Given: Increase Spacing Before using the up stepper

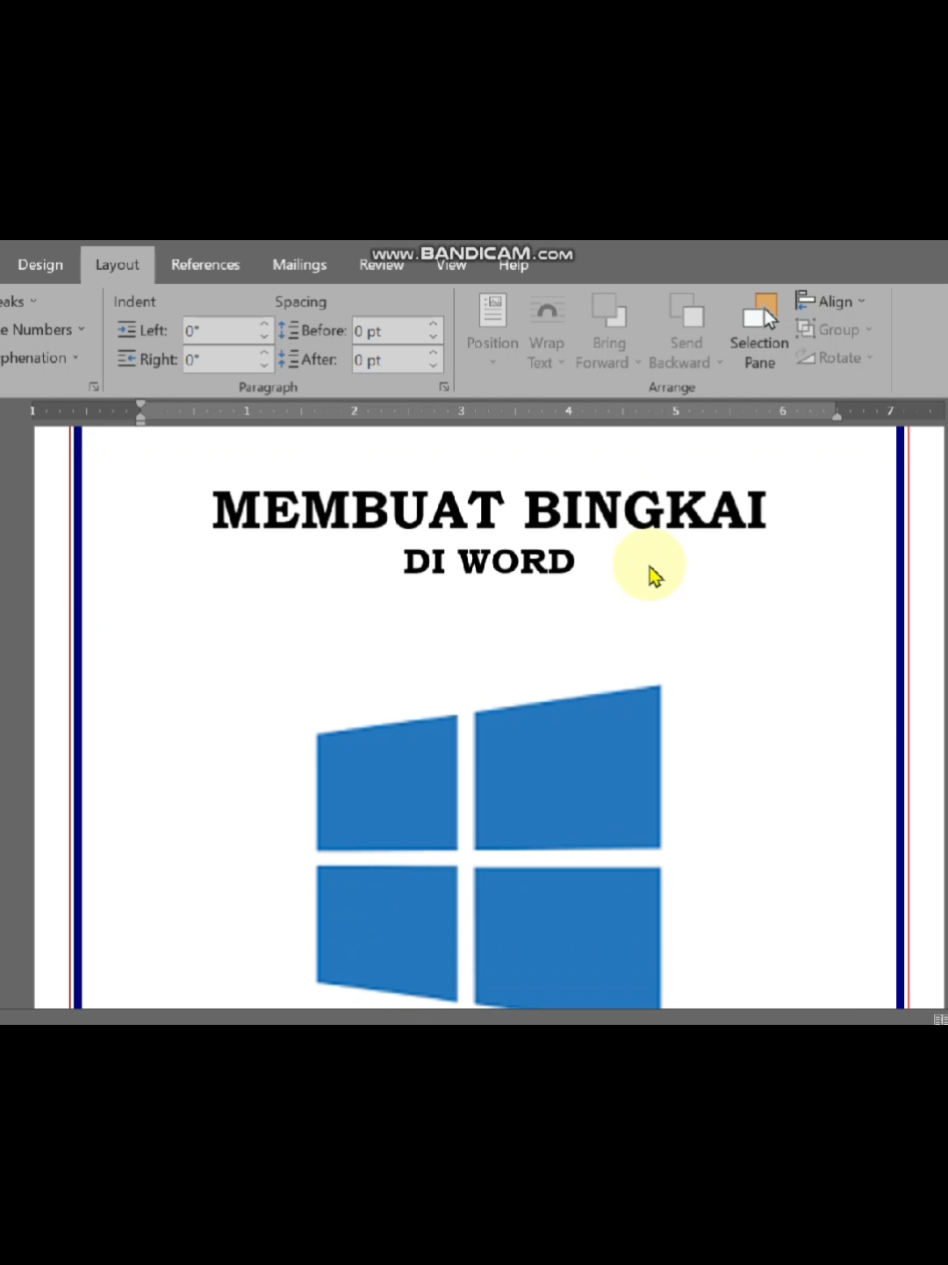Looking at the screenshot, I should [432, 324].
